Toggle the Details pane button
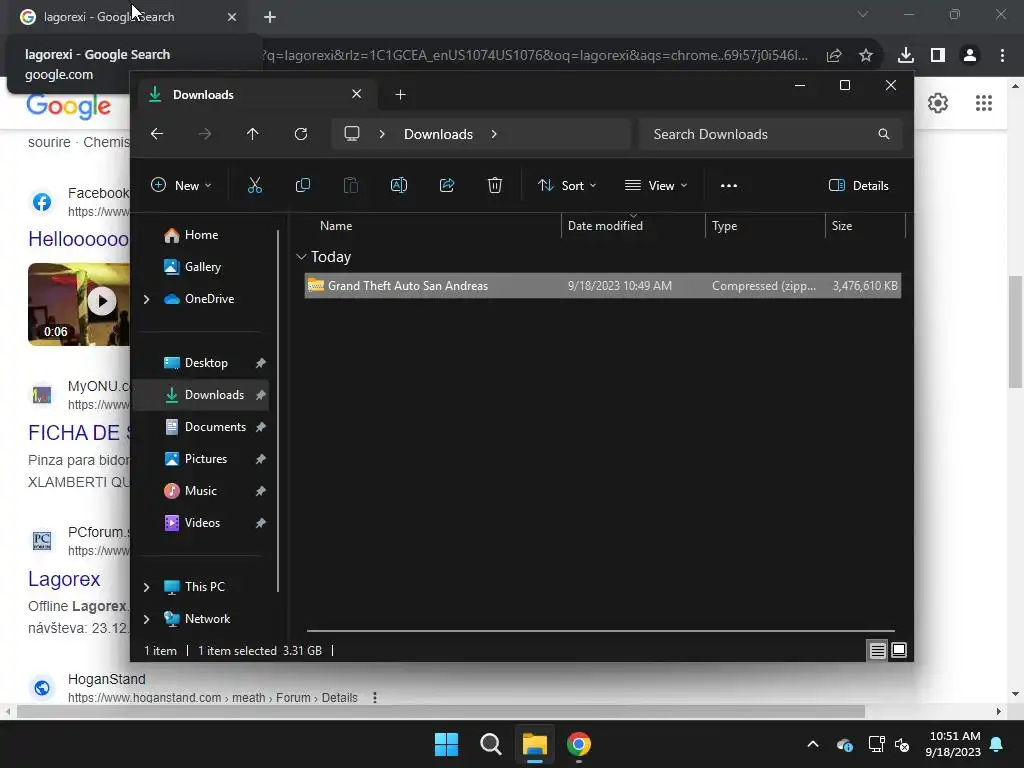 (x=858, y=185)
